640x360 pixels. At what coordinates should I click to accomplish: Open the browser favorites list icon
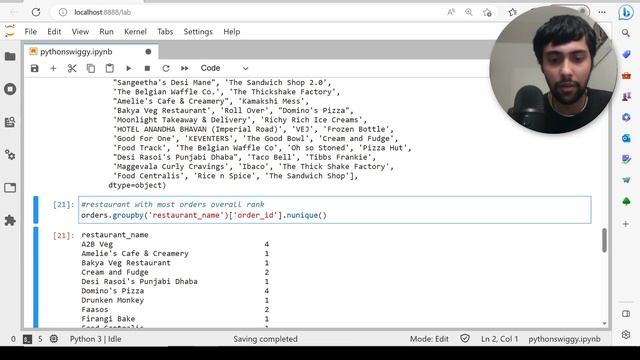pyautogui.click(x=513, y=12)
